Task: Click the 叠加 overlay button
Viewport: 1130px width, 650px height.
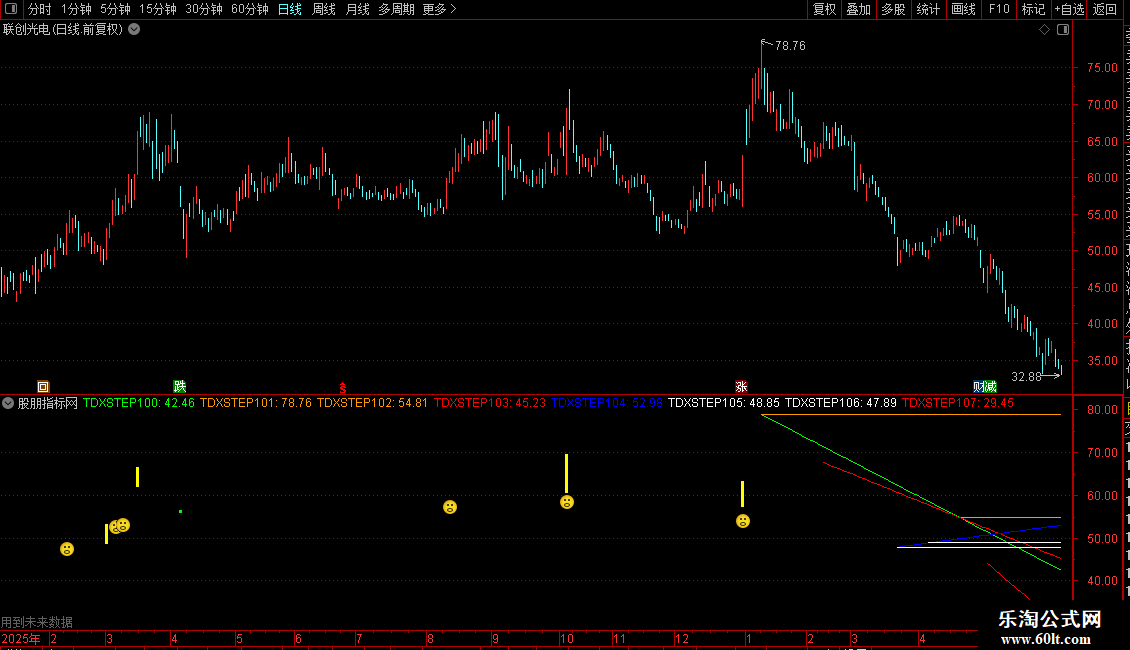Action: tap(858, 9)
